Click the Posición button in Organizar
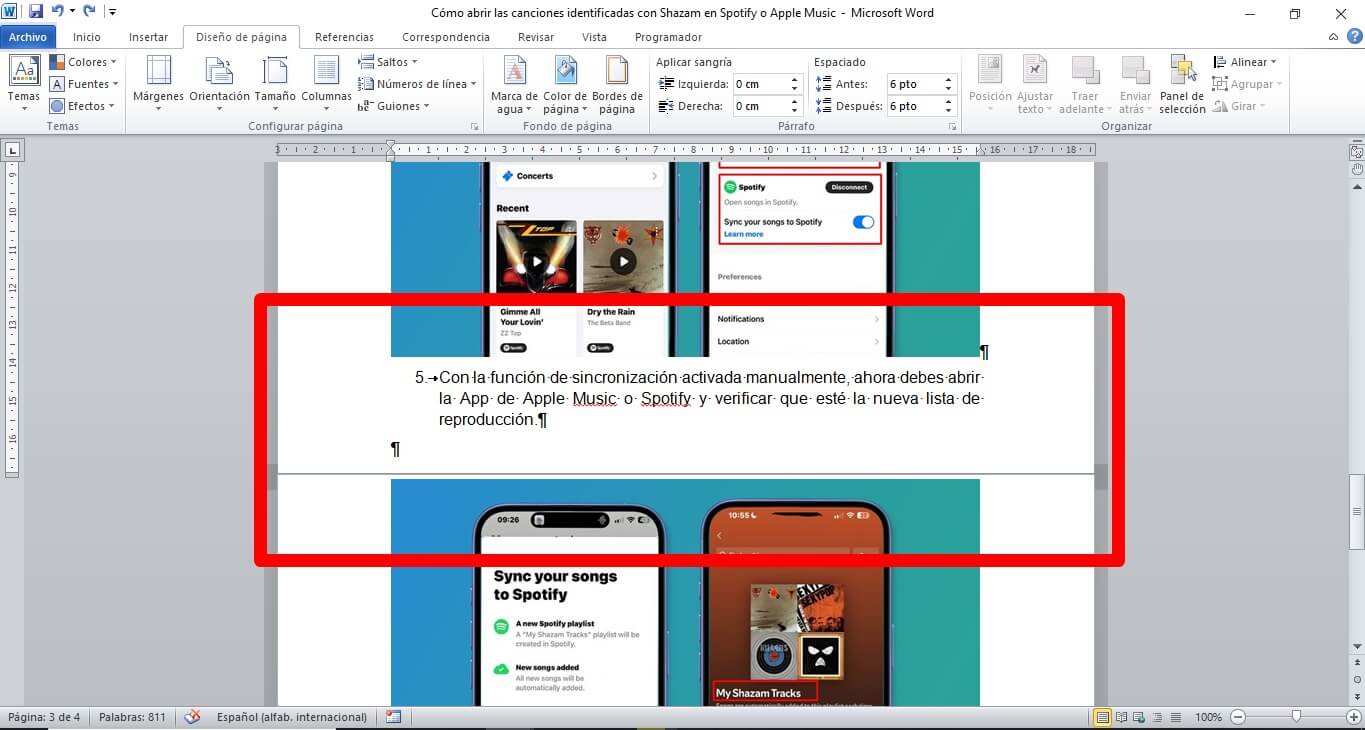Viewport: 1365px width, 730px height. 990,84
